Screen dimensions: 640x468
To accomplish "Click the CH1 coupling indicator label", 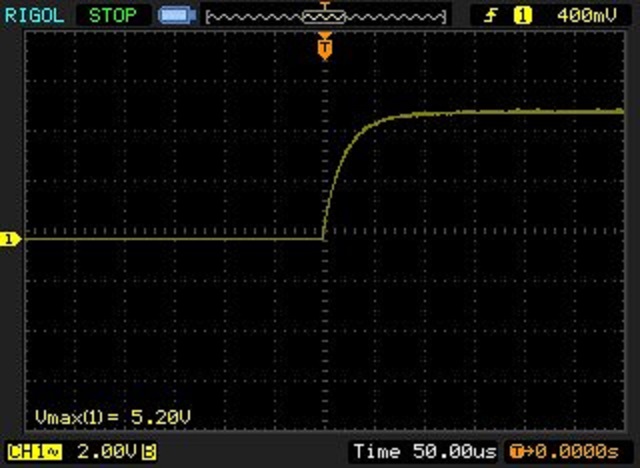I will (x=35, y=452).
